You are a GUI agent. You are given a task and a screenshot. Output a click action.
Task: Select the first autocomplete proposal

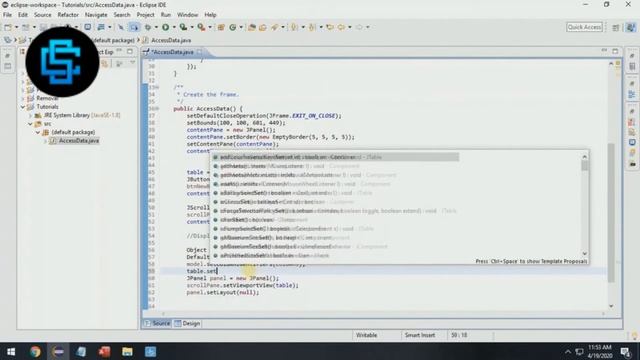tap(335, 157)
